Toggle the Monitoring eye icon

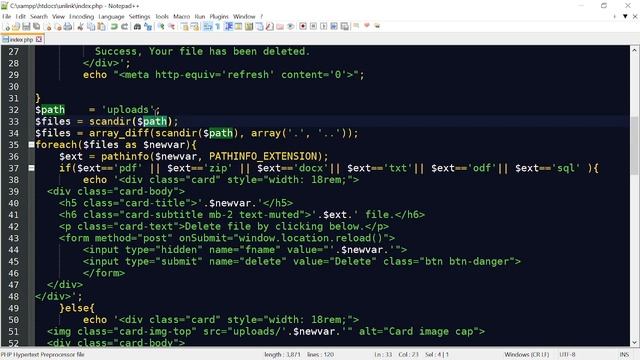pos(290,27)
